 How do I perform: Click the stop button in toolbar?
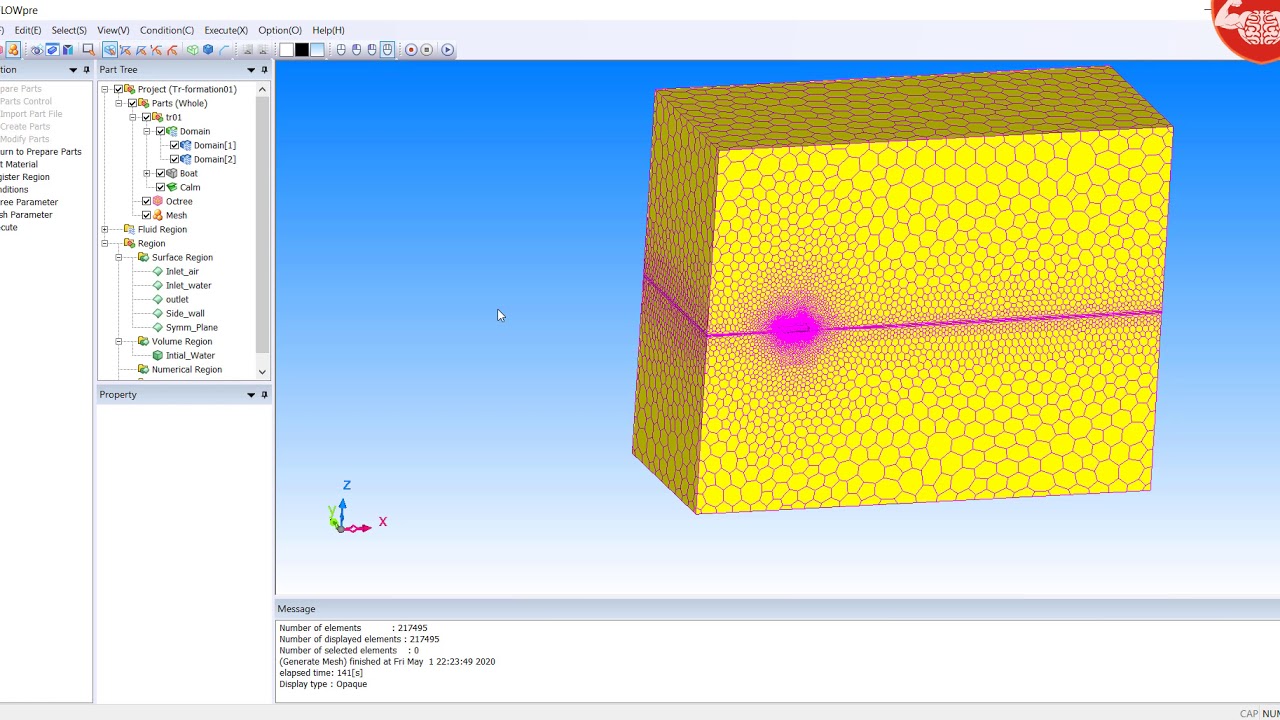[x=427, y=50]
